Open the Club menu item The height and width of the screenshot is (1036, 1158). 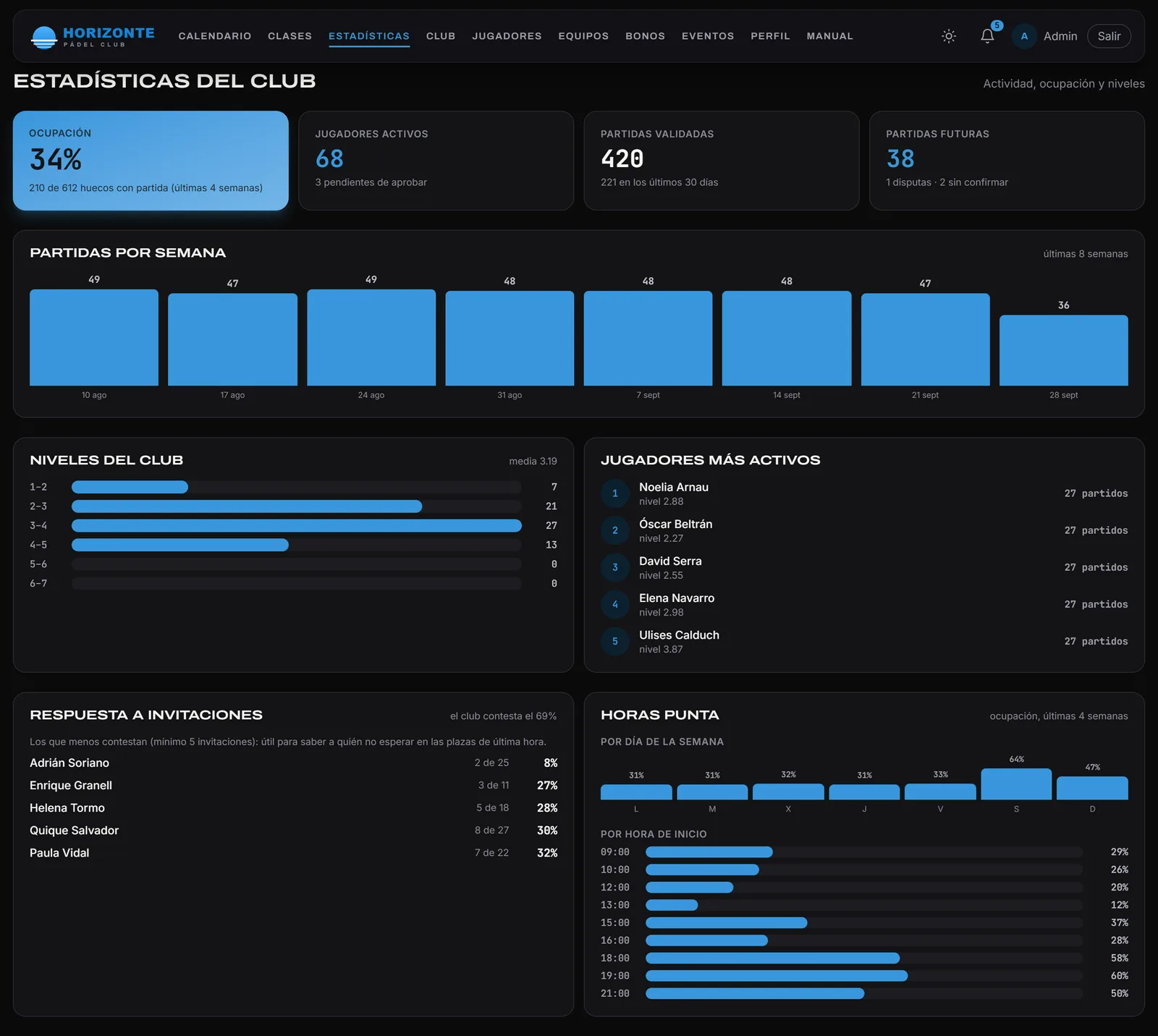[441, 36]
